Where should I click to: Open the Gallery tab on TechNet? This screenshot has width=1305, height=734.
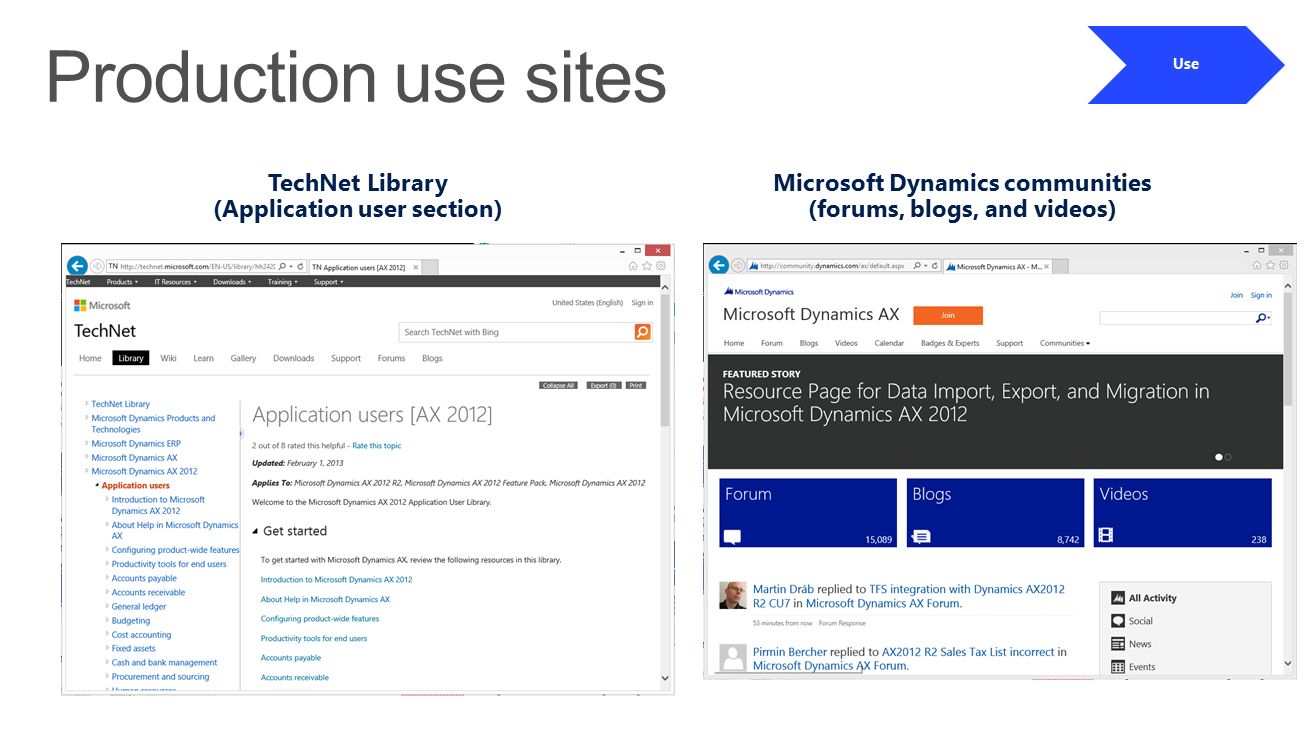pos(243,358)
